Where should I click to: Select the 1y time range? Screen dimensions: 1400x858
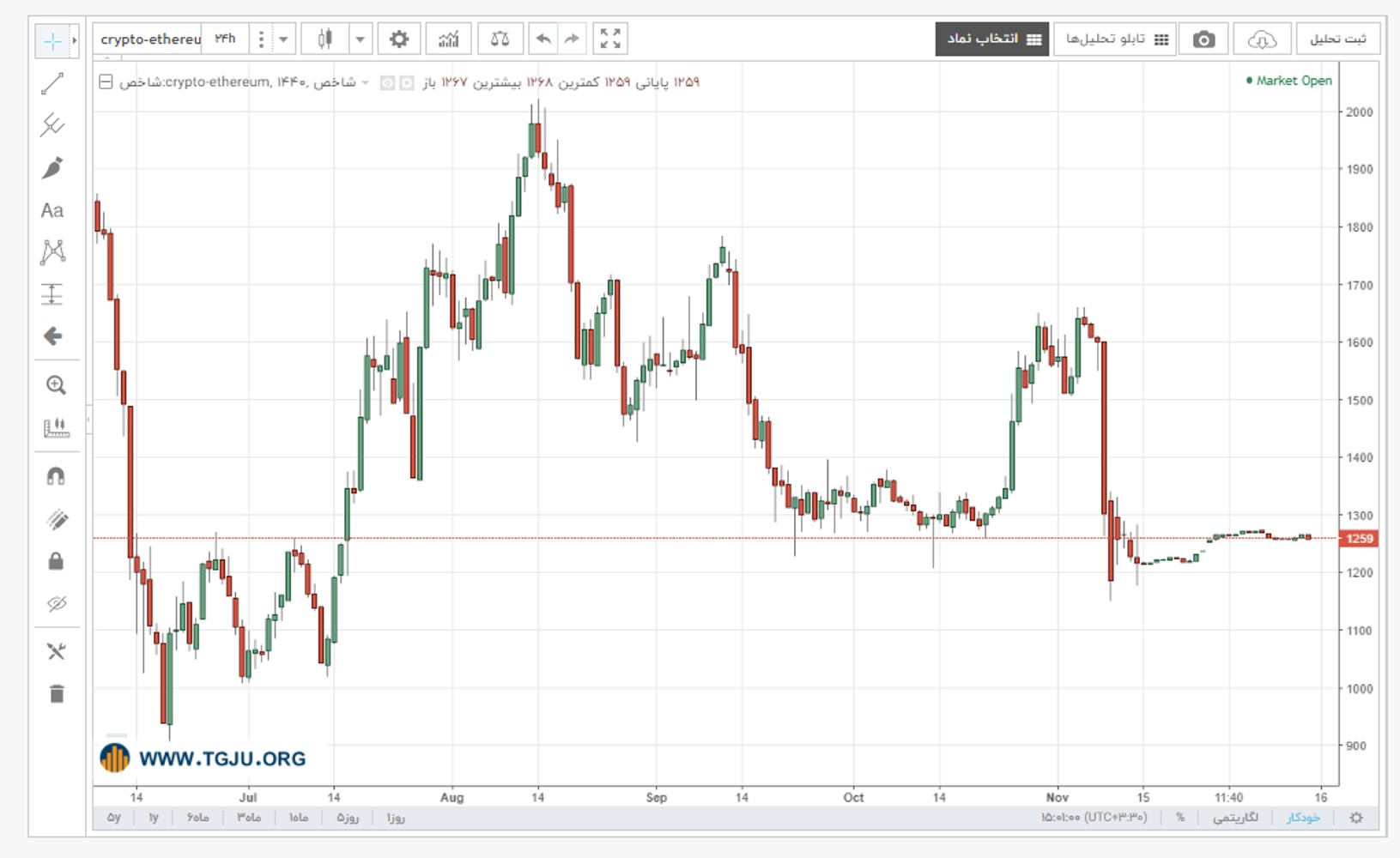(154, 818)
